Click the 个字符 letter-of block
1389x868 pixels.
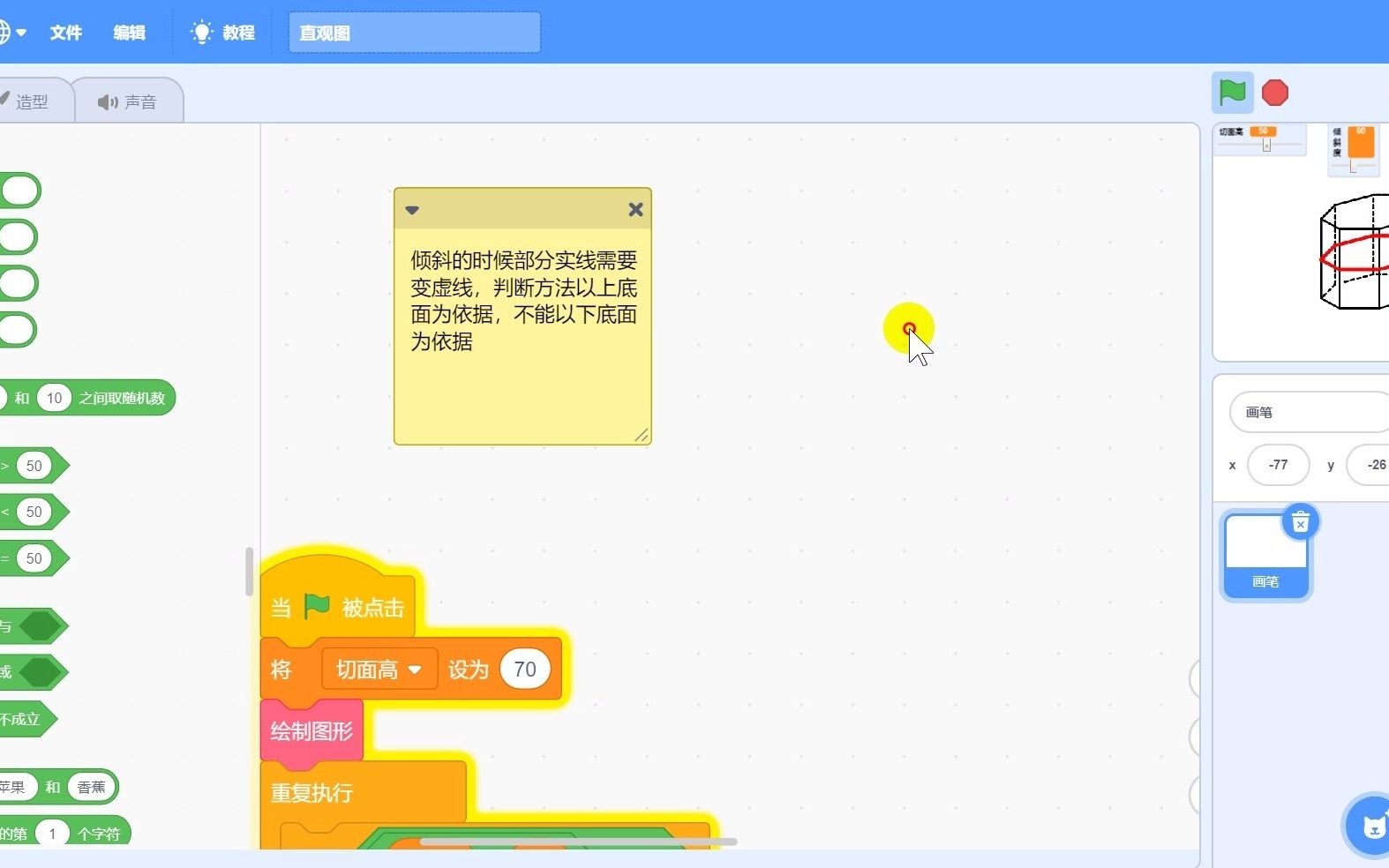(99, 834)
